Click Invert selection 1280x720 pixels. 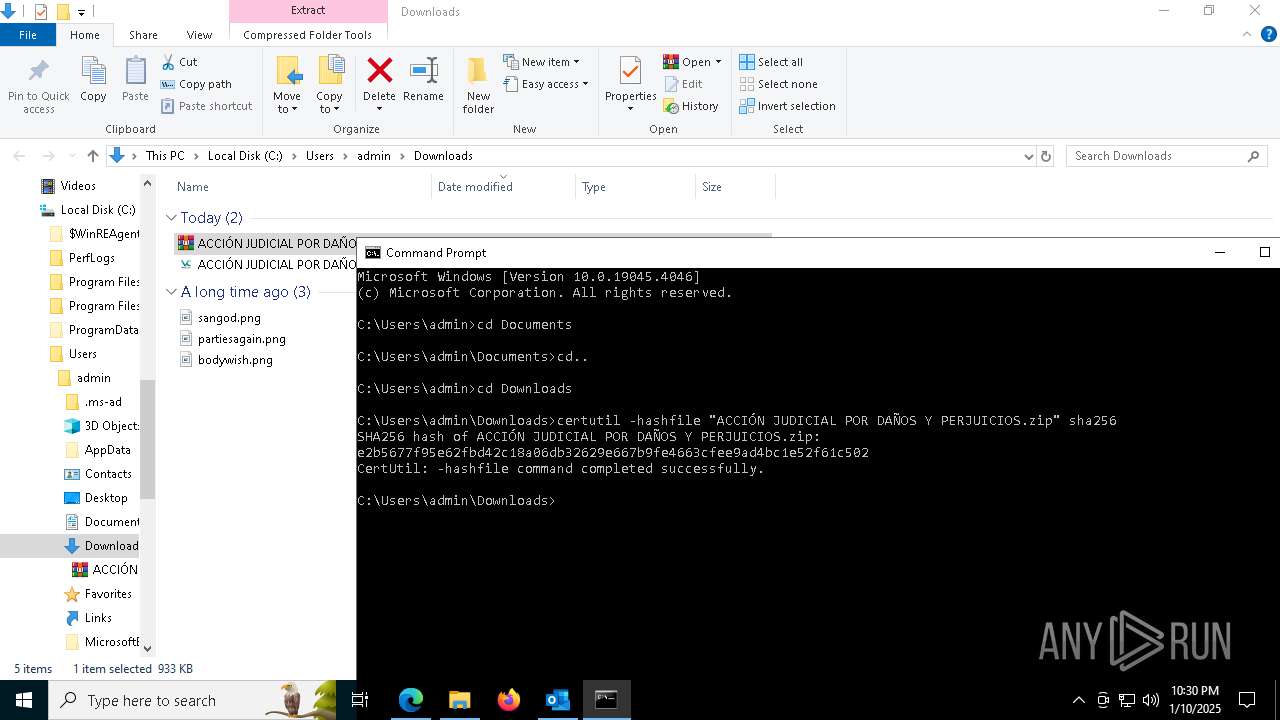pos(787,106)
